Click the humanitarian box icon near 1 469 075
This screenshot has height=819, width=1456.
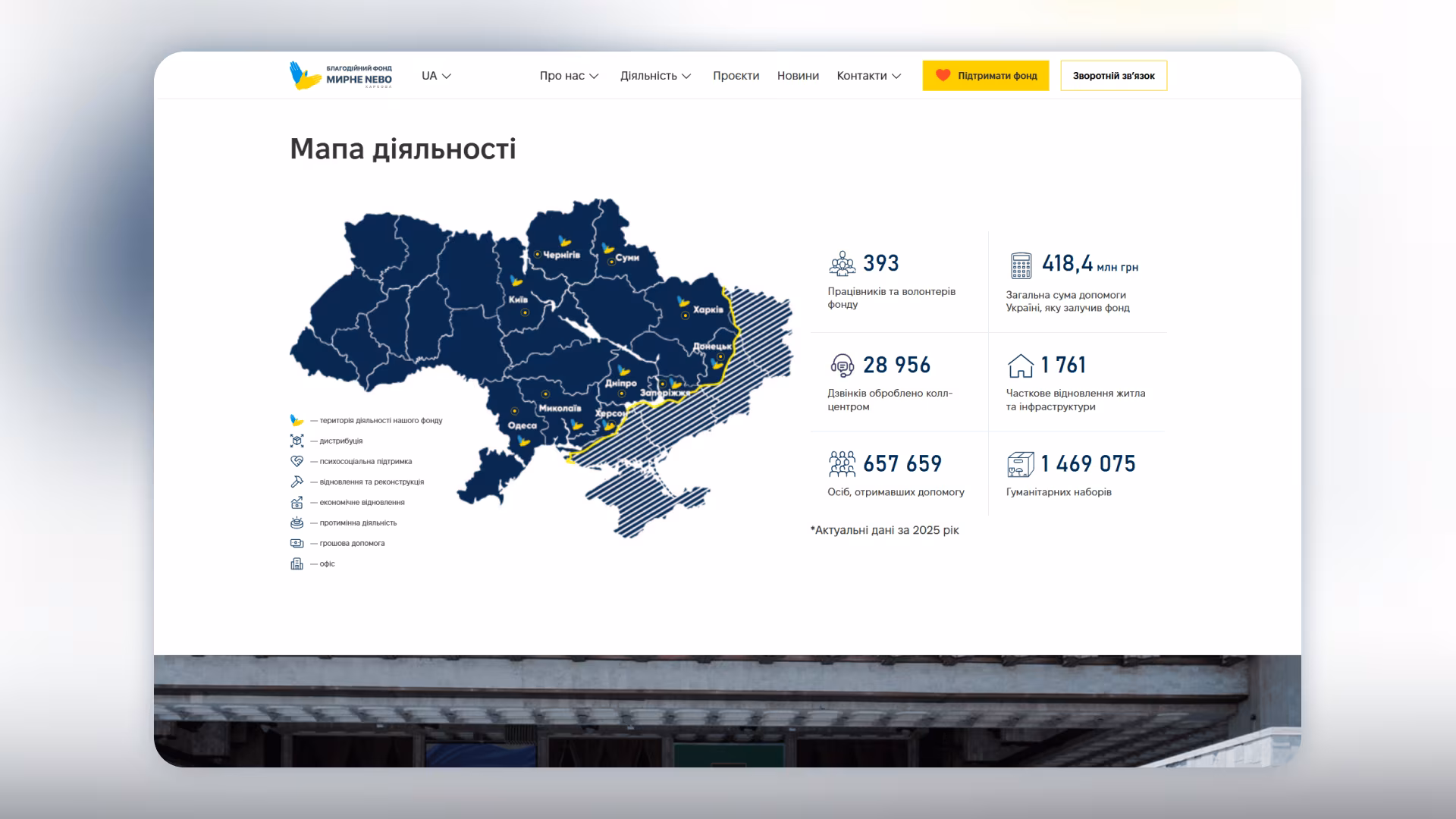pos(1020,463)
